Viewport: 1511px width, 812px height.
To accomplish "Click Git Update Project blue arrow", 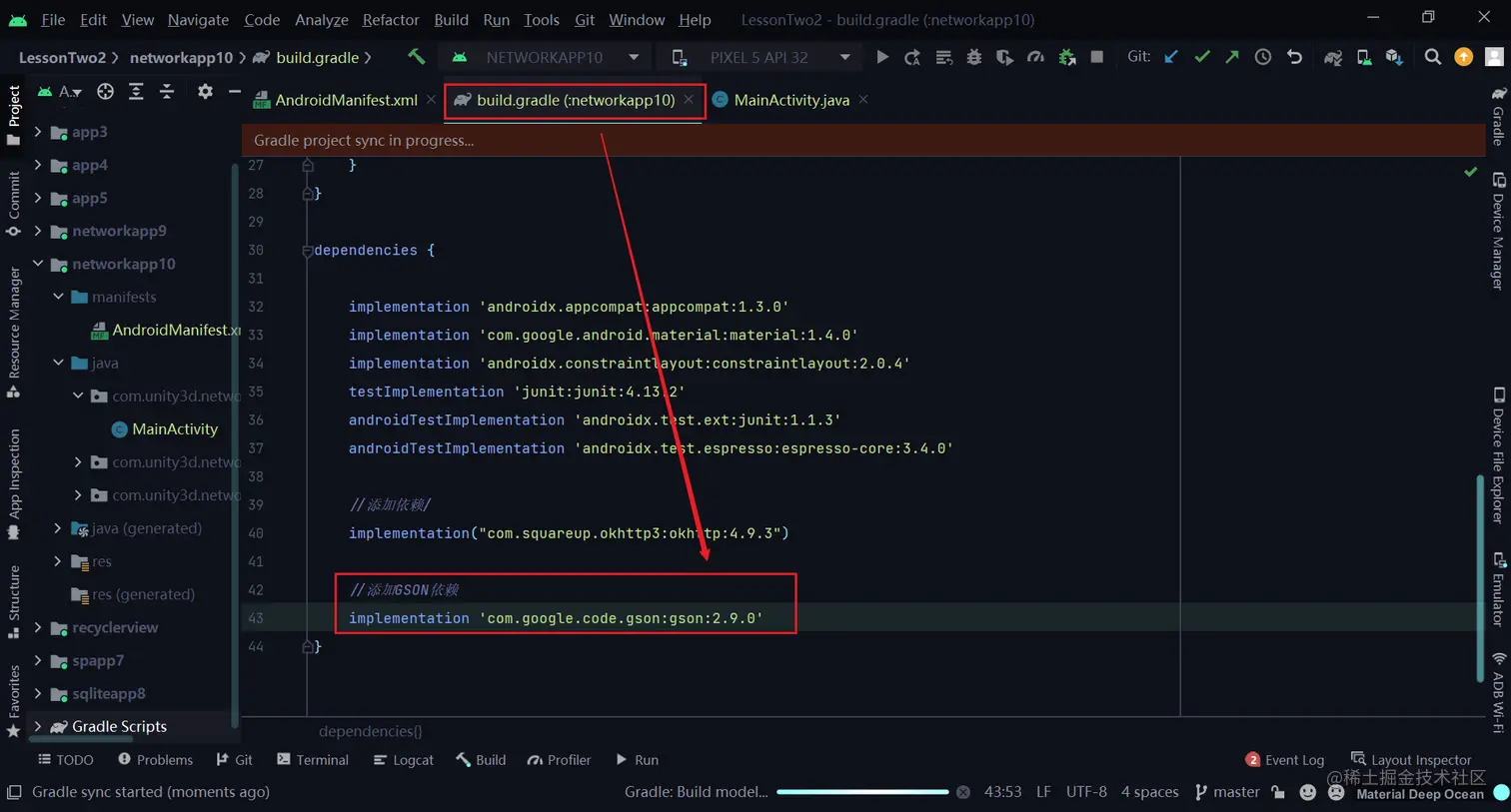I will pyautogui.click(x=1171, y=57).
